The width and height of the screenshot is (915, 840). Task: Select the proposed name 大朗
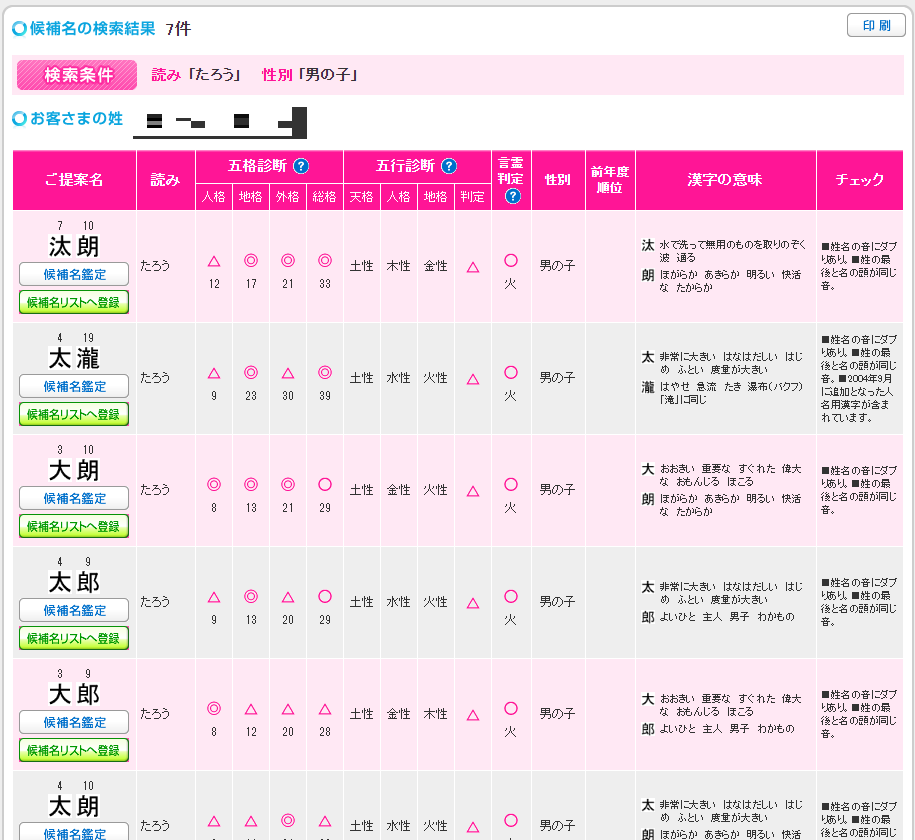[74, 470]
